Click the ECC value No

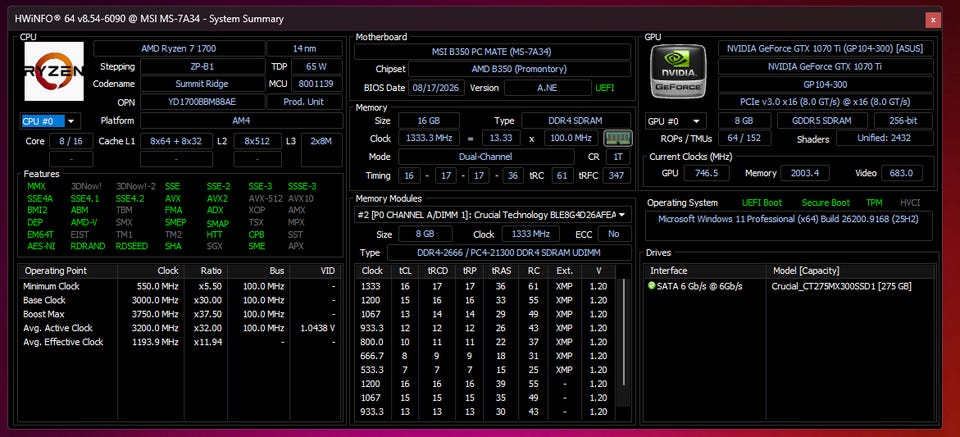614,234
